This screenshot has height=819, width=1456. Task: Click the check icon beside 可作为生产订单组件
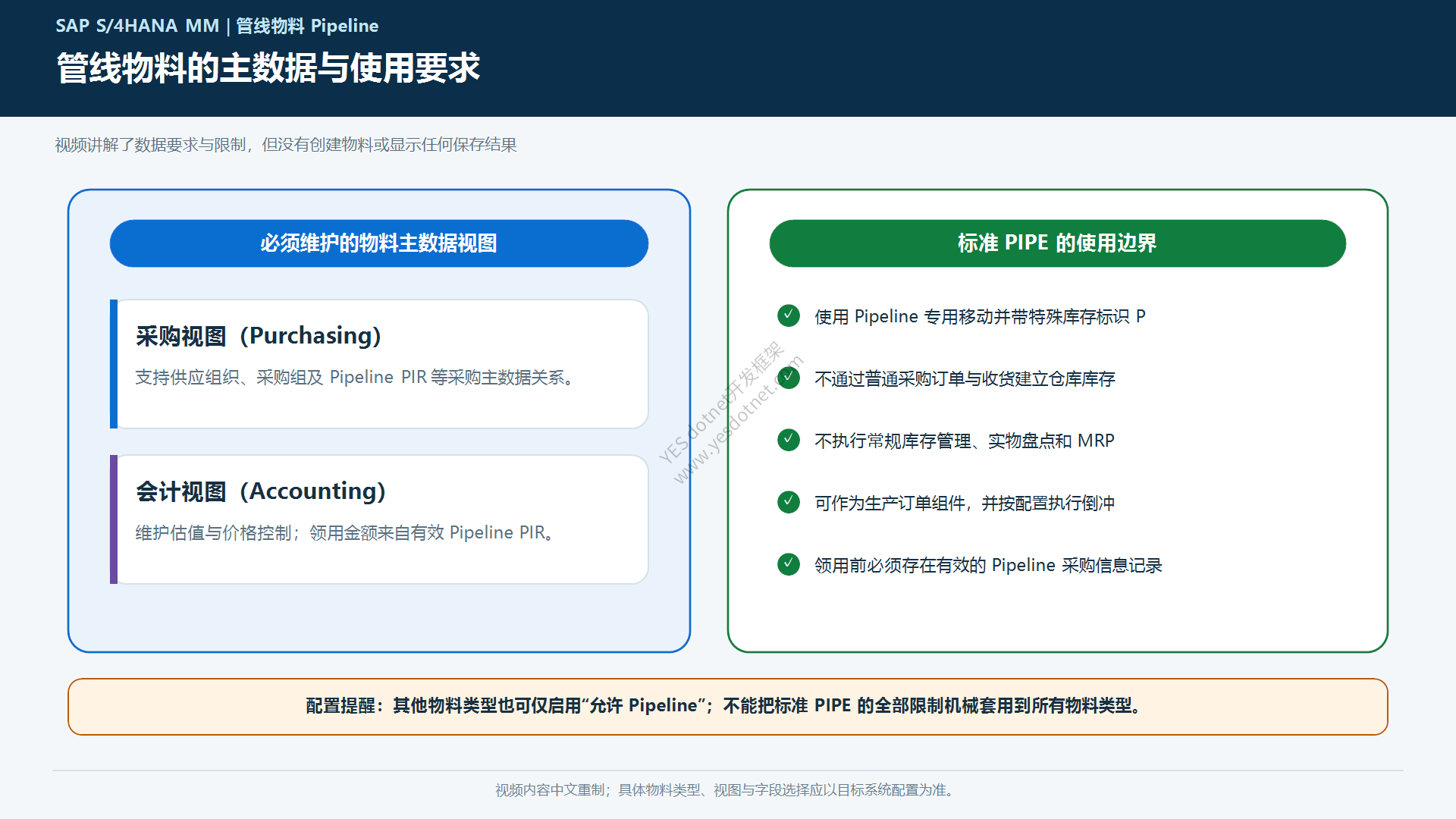tap(789, 502)
